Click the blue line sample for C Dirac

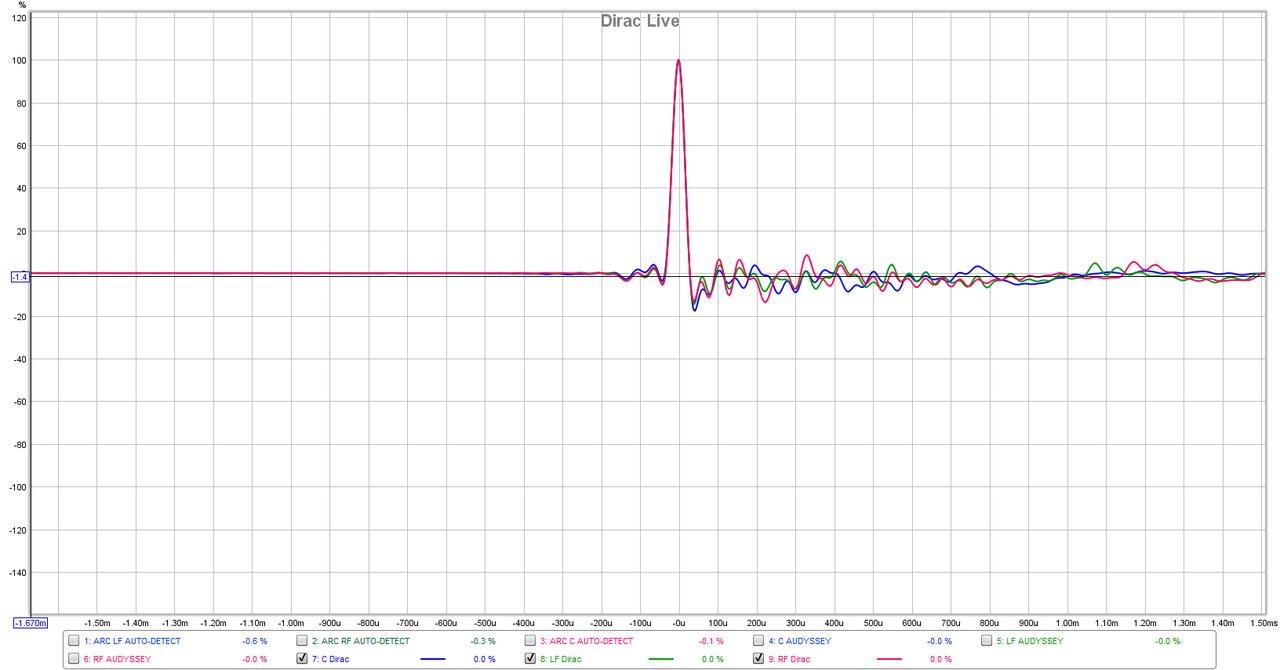(433, 659)
